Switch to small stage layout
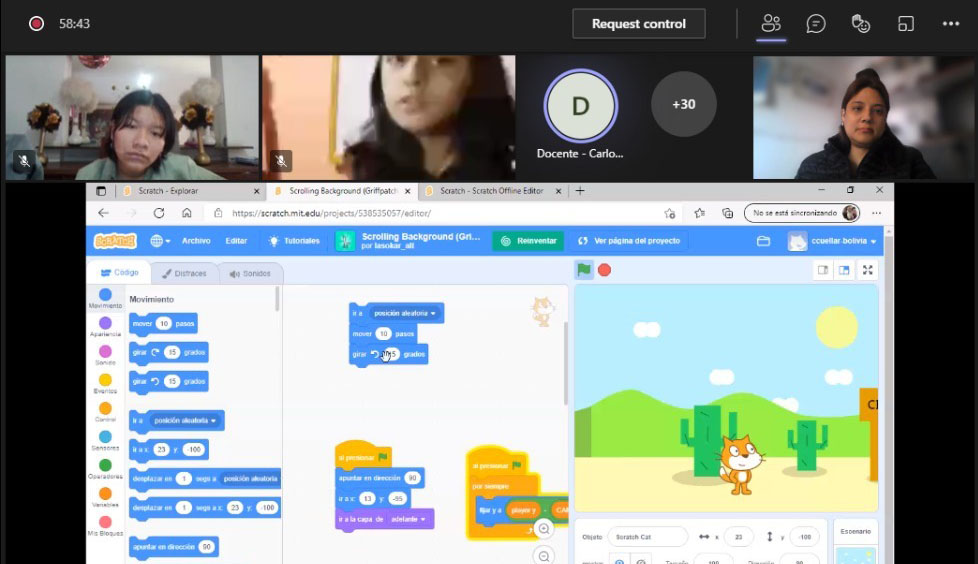The image size is (978, 564). coord(823,270)
